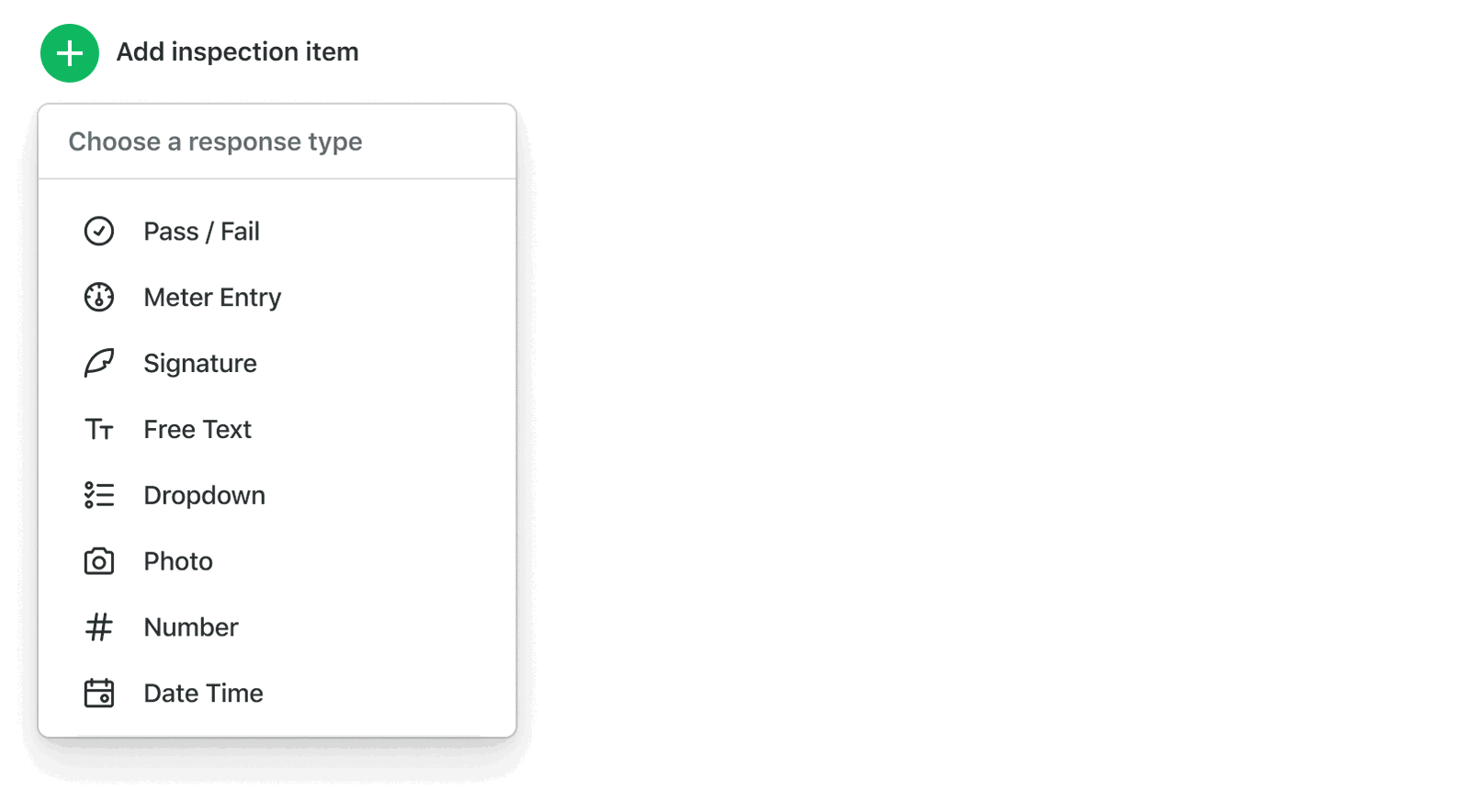Image resolution: width=1470 pixels, height=812 pixels.
Task: Click the green plus add button
Action: point(70,53)
